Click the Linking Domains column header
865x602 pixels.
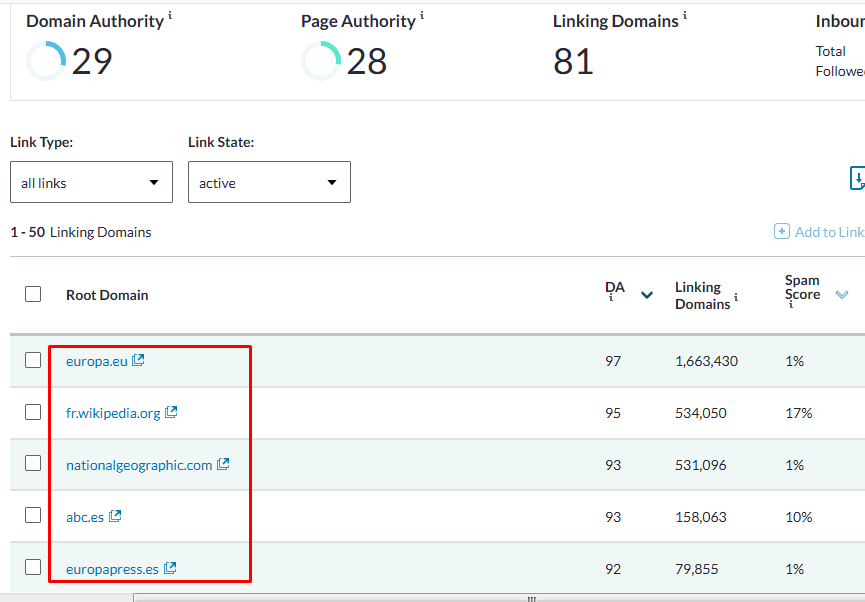(x=703, y=295)
